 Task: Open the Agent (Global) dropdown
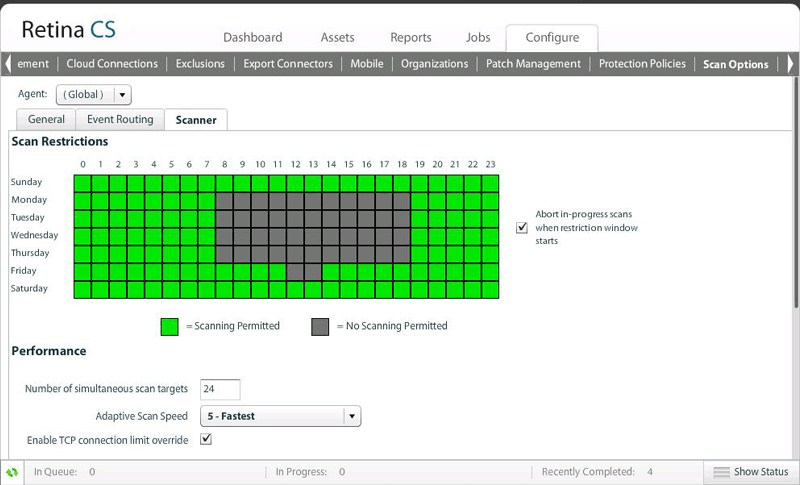pyautogui.click(x=121, y=95)
